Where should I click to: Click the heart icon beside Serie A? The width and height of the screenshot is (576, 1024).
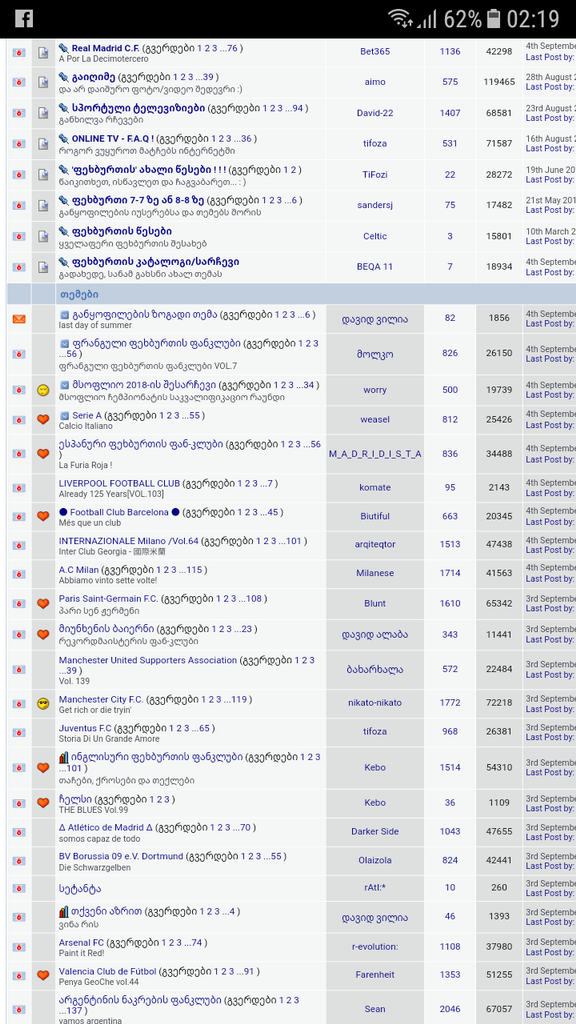click(43, 420)
